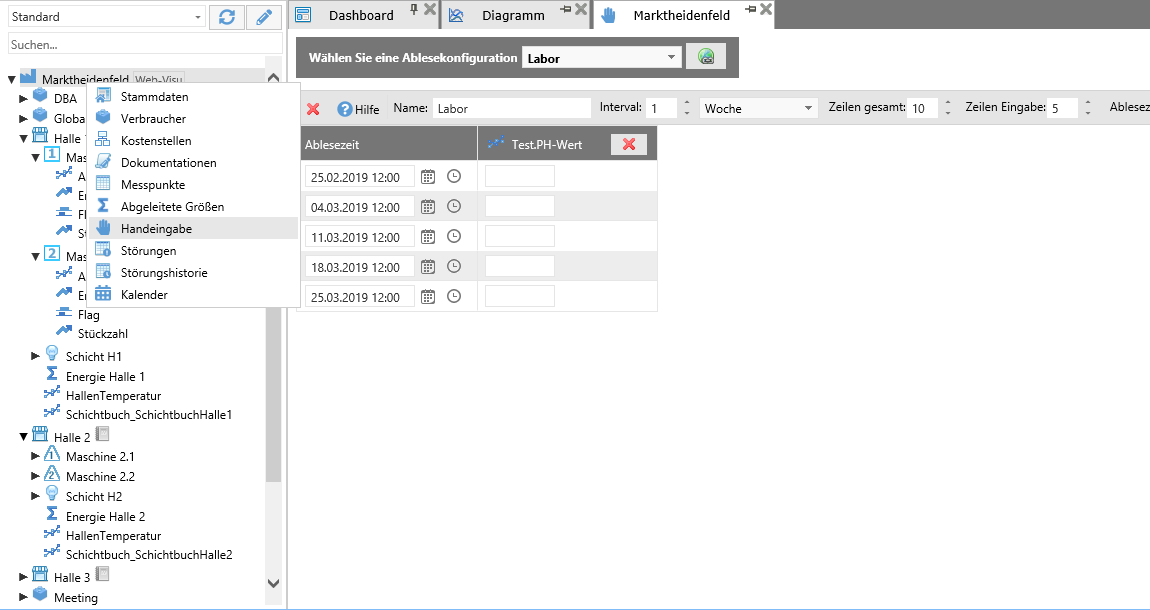
Task: Click the notebook icon next to Halle 2
Action: pyautogui.click(x=102, y=435)
